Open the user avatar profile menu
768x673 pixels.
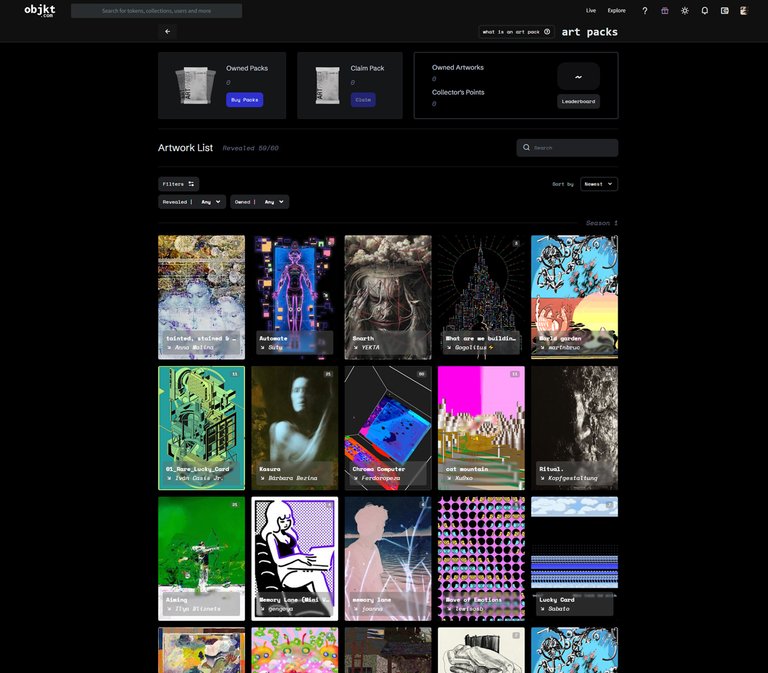pos(744,11)
